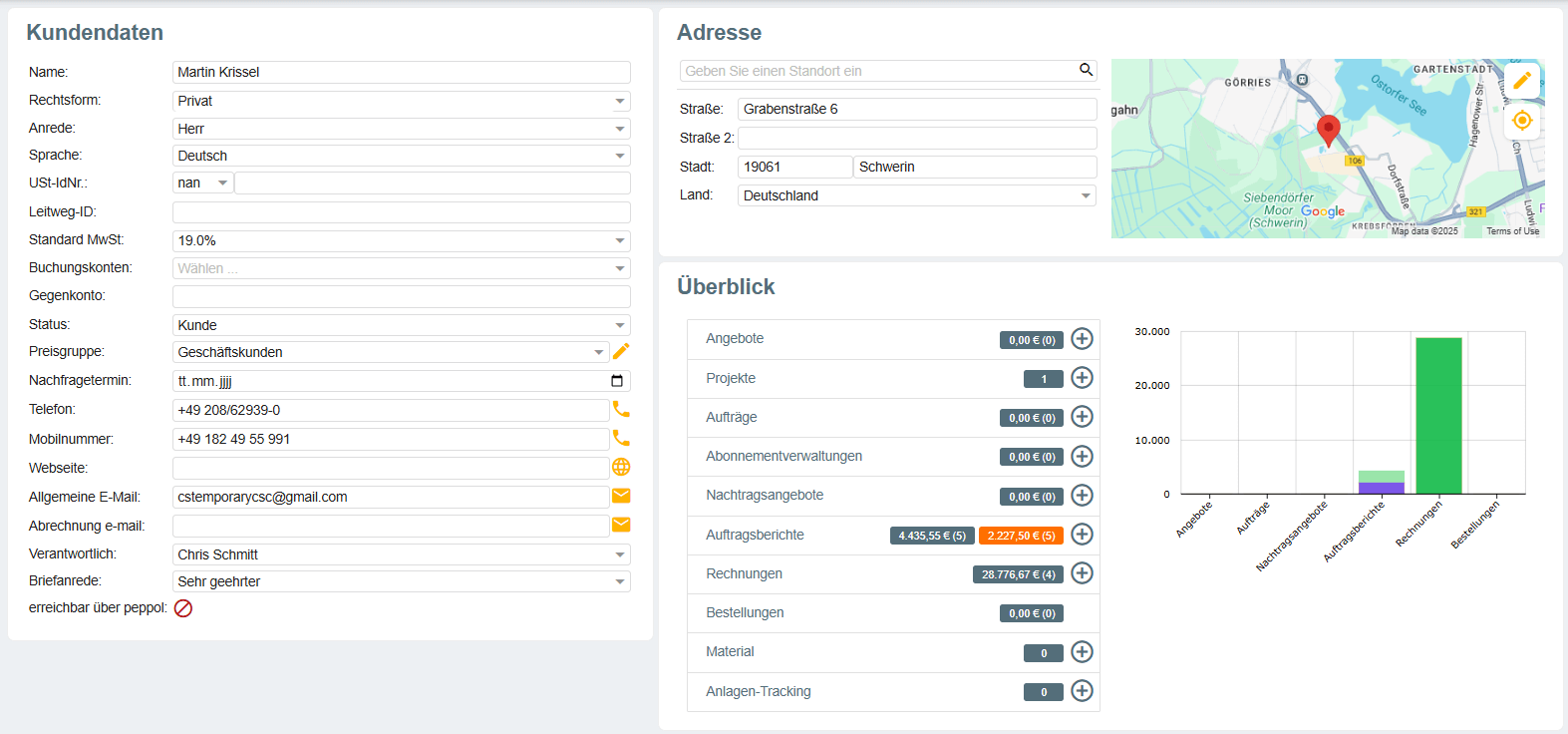Click the pencil icon next to Preisgruppe
Image resolution: width=1568 pixels, height=734 pixels.
[x=621, y=351]
